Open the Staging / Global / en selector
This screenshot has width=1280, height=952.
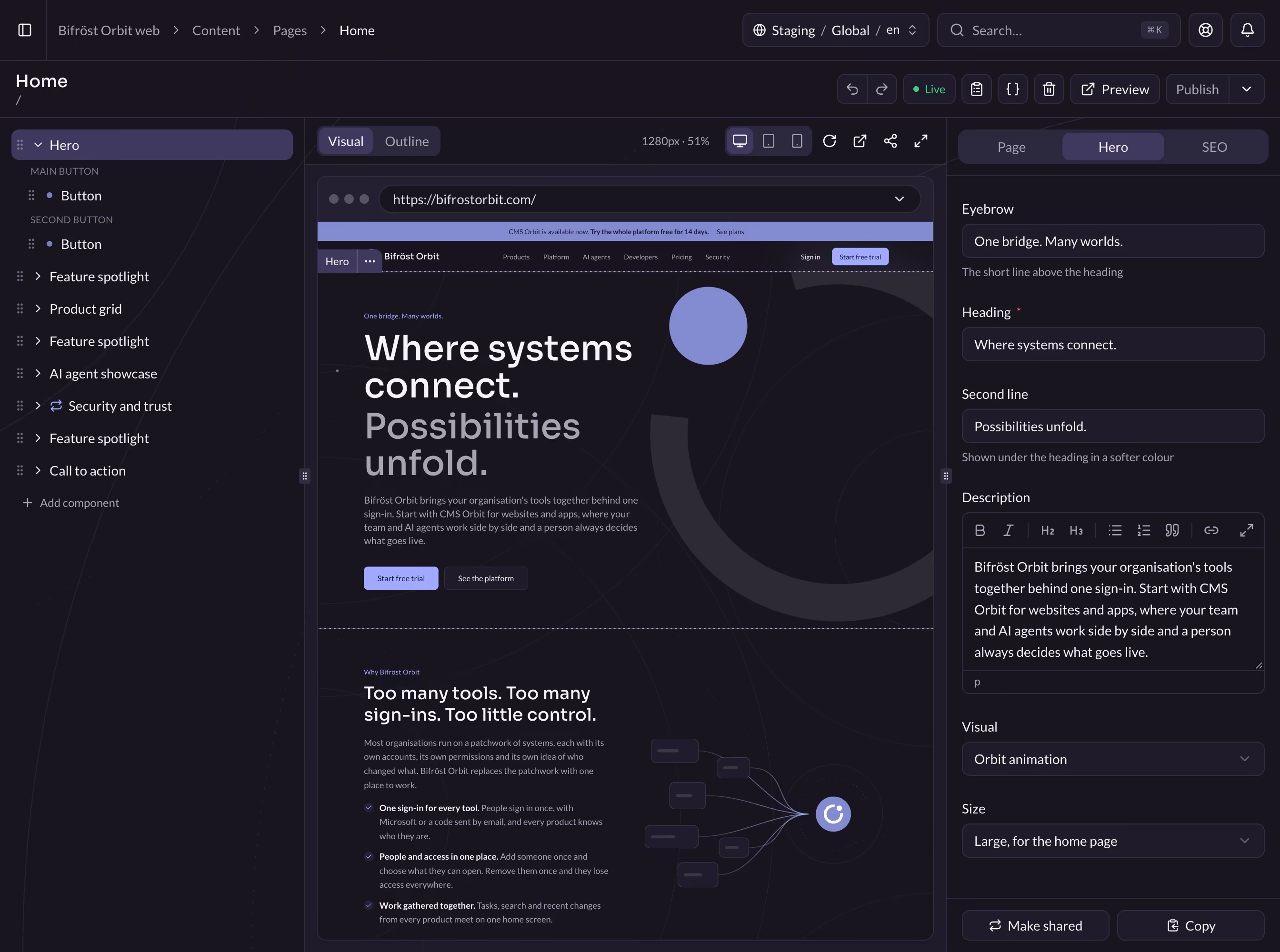[835, 30]
